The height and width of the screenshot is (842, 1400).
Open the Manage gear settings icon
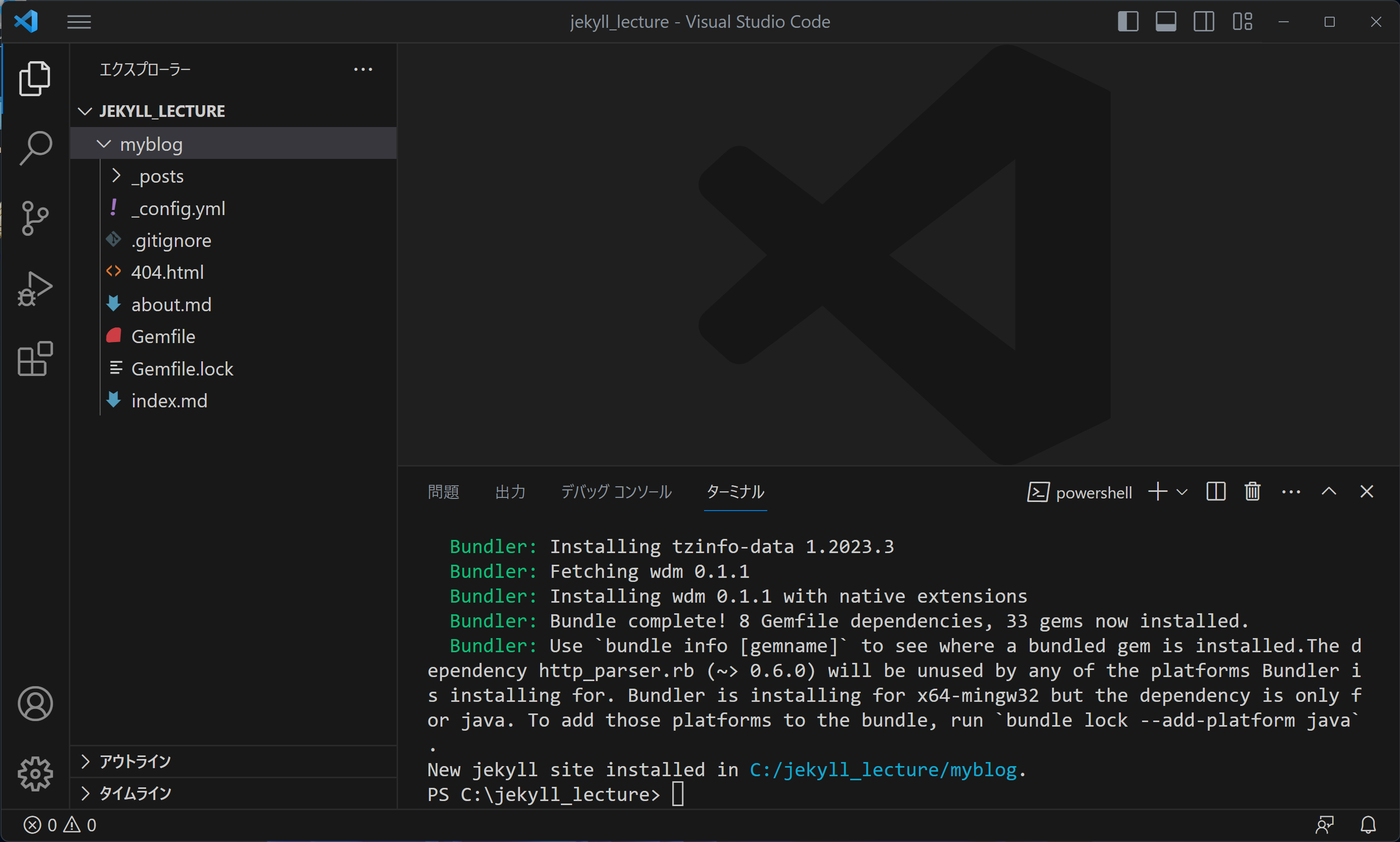click(x=35, y=773)
